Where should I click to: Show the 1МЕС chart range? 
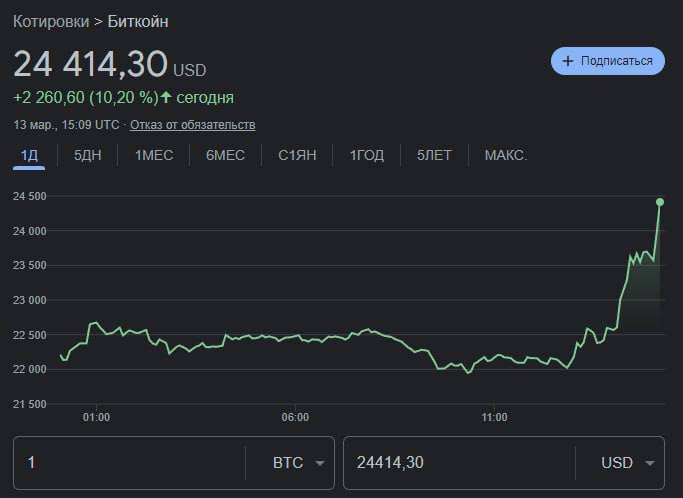coord(153,155)
